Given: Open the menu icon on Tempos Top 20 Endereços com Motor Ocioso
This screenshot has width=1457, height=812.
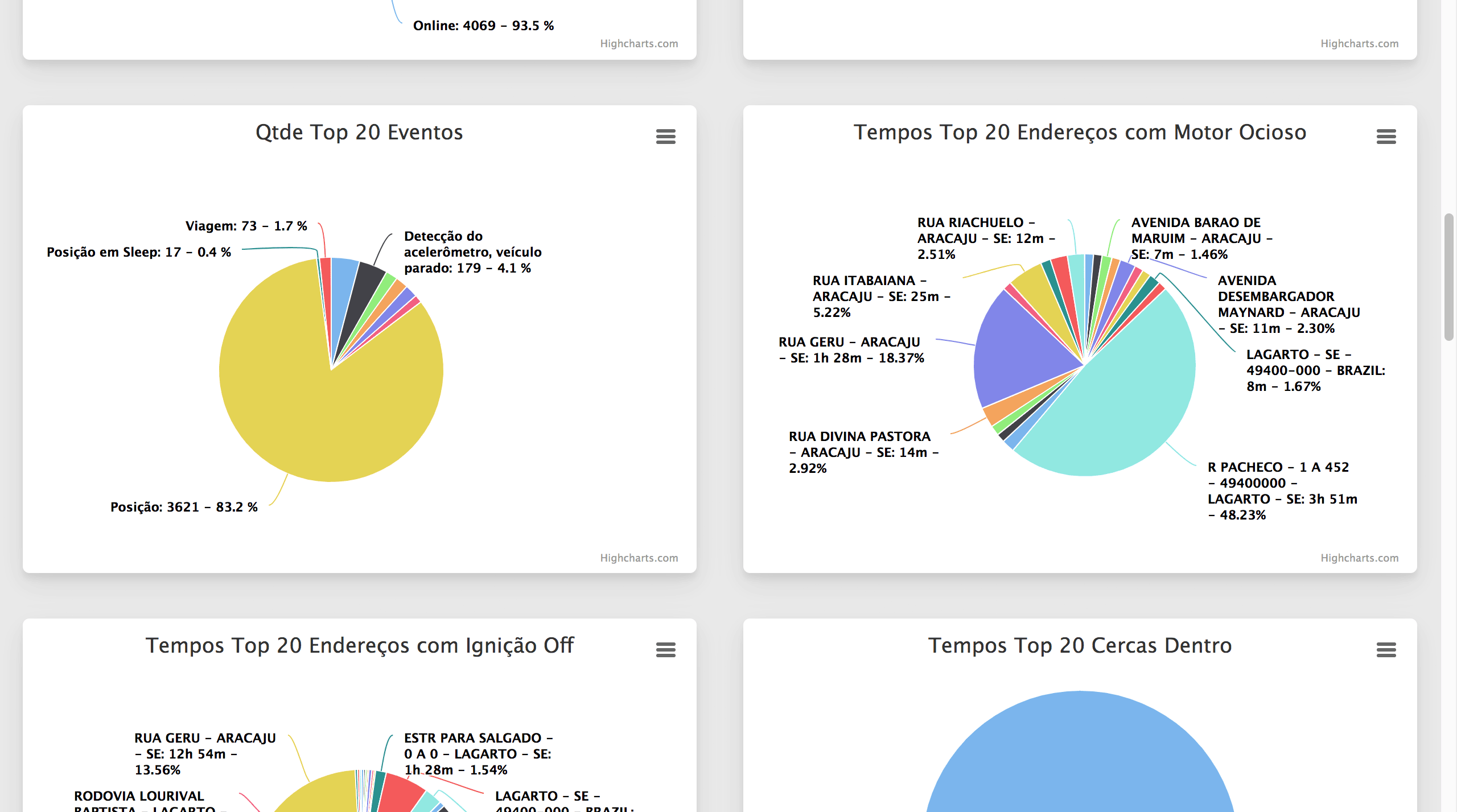Looking at the screenshot, I should [x=1386, y=137].
